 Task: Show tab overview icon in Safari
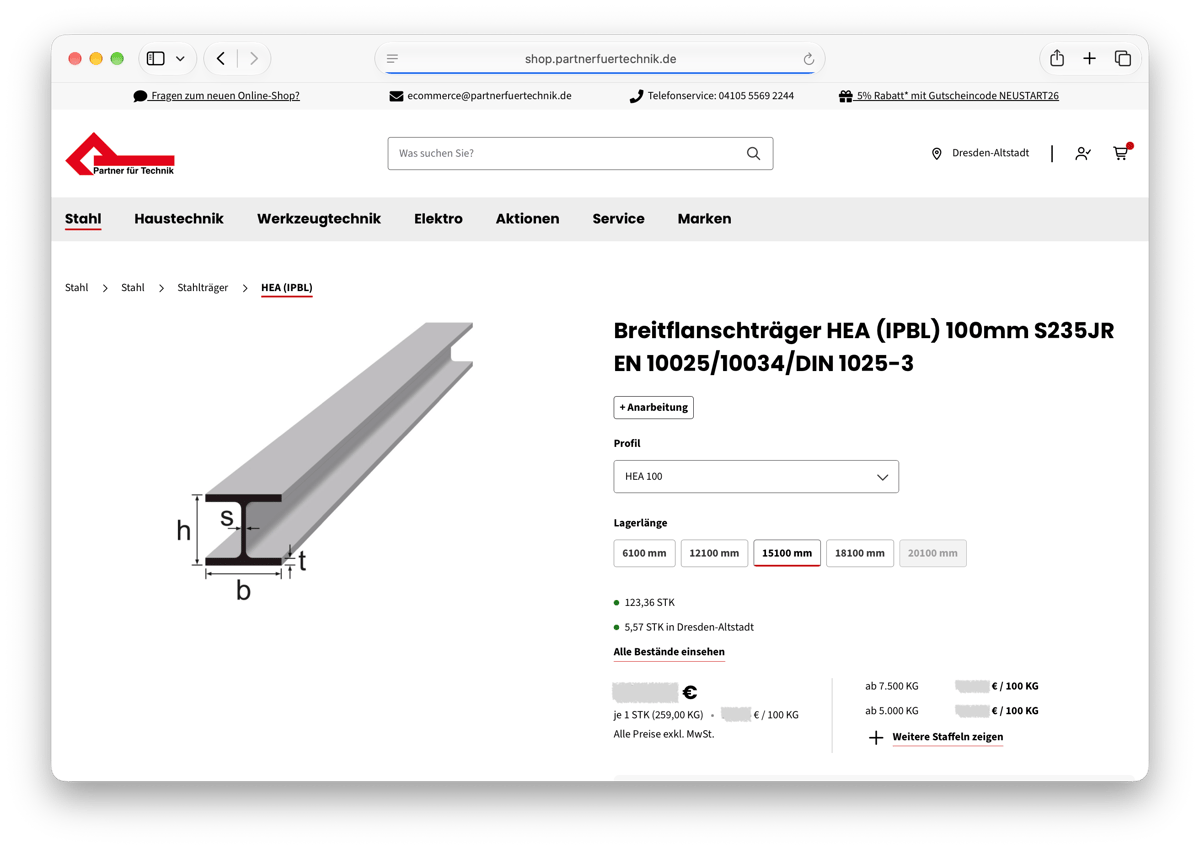coord(1123,59)
